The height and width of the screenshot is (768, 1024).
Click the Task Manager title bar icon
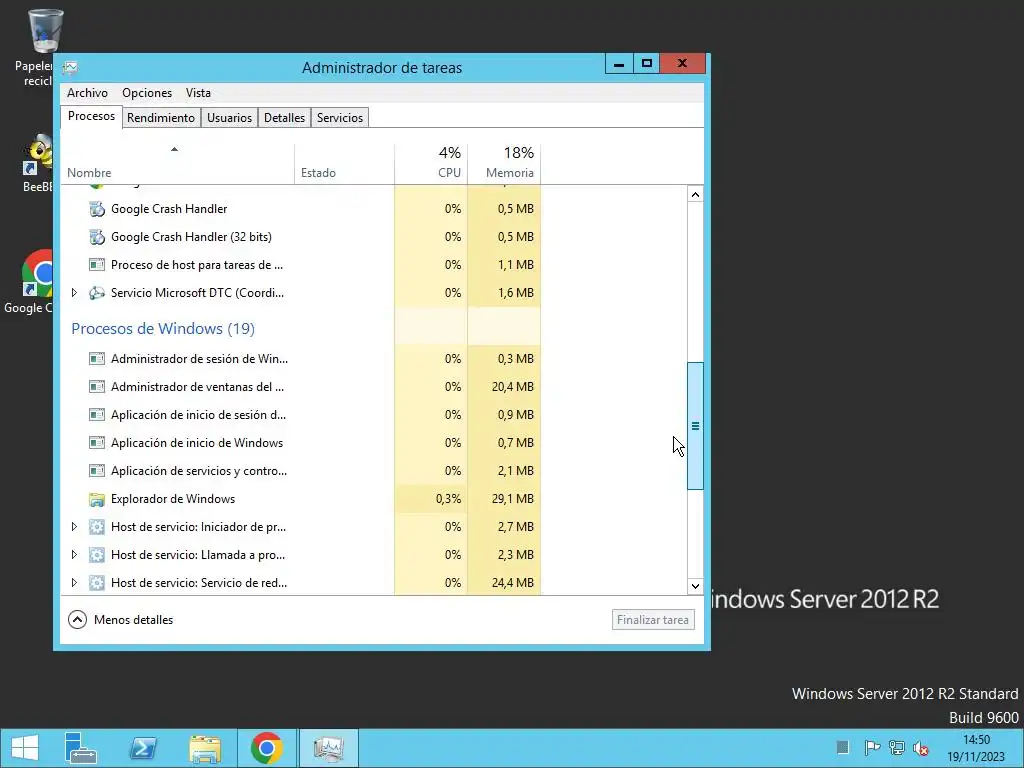(71, 67)
